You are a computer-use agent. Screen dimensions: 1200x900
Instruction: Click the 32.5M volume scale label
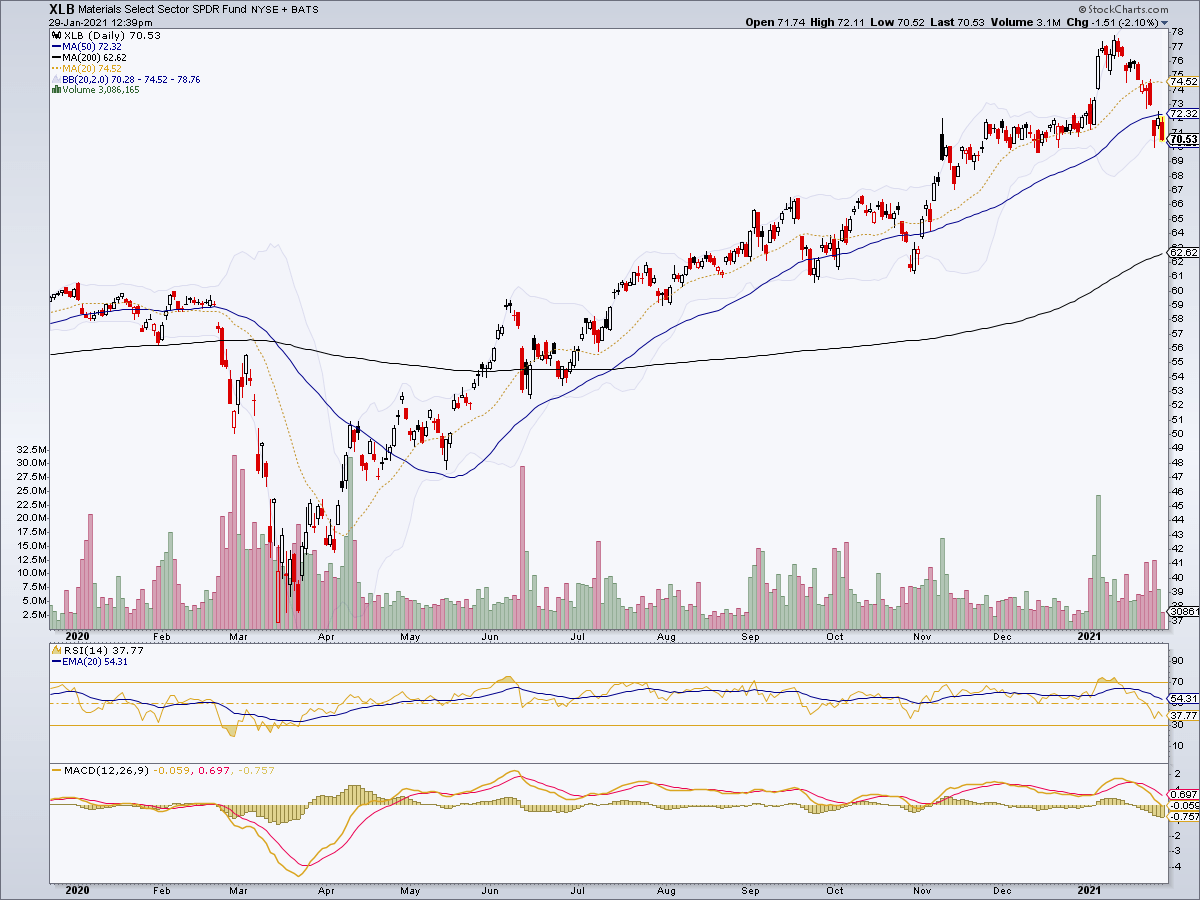coord(31,450)
